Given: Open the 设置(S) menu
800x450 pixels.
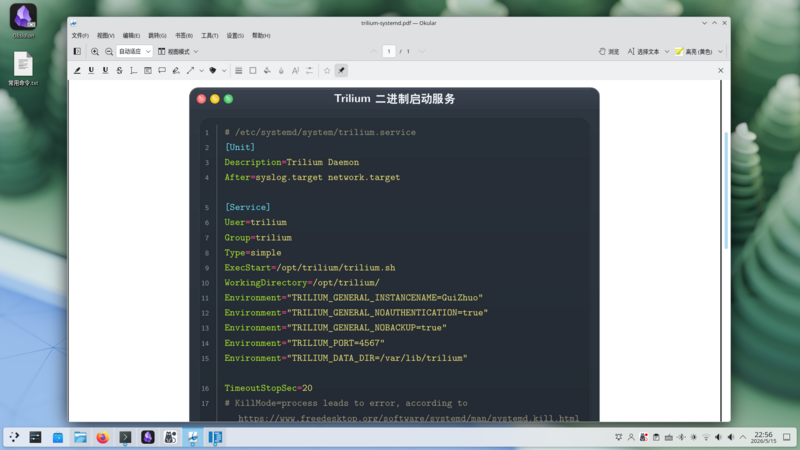Looking at the screenshot, I should coord(235,36).
